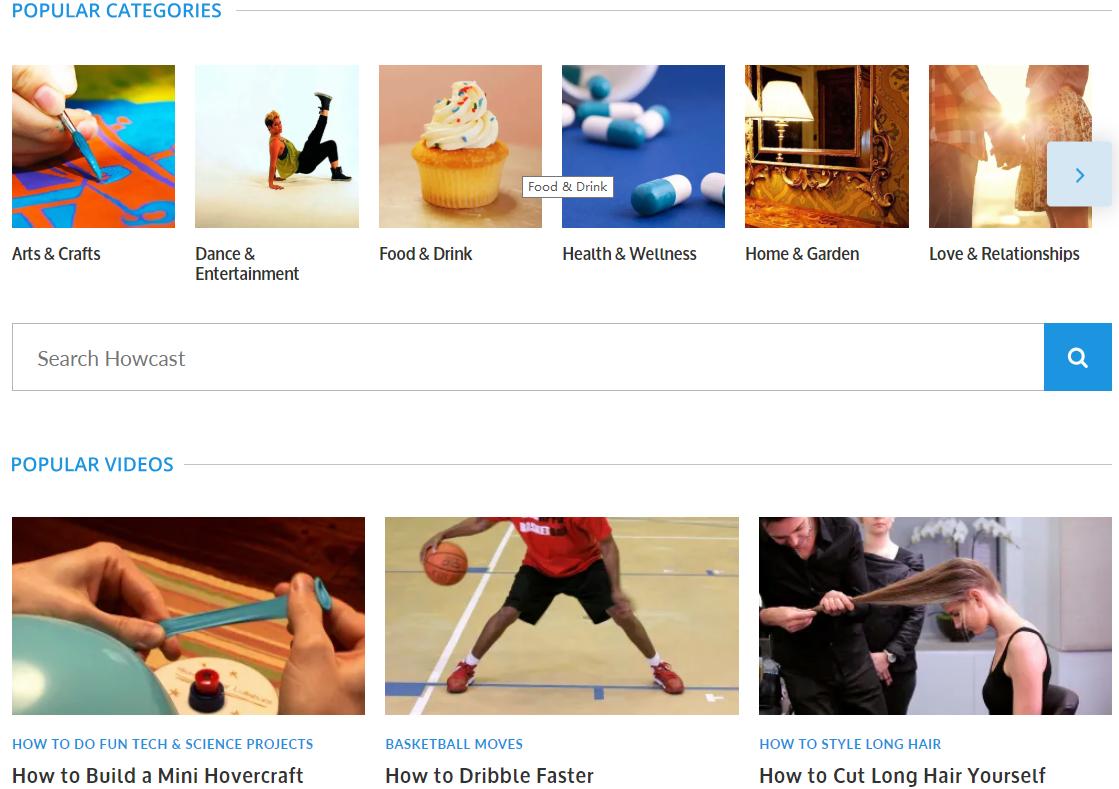1119x789 pixels.
Task: Click inside the Search Howcast field
Action: (x=528, y=357)
